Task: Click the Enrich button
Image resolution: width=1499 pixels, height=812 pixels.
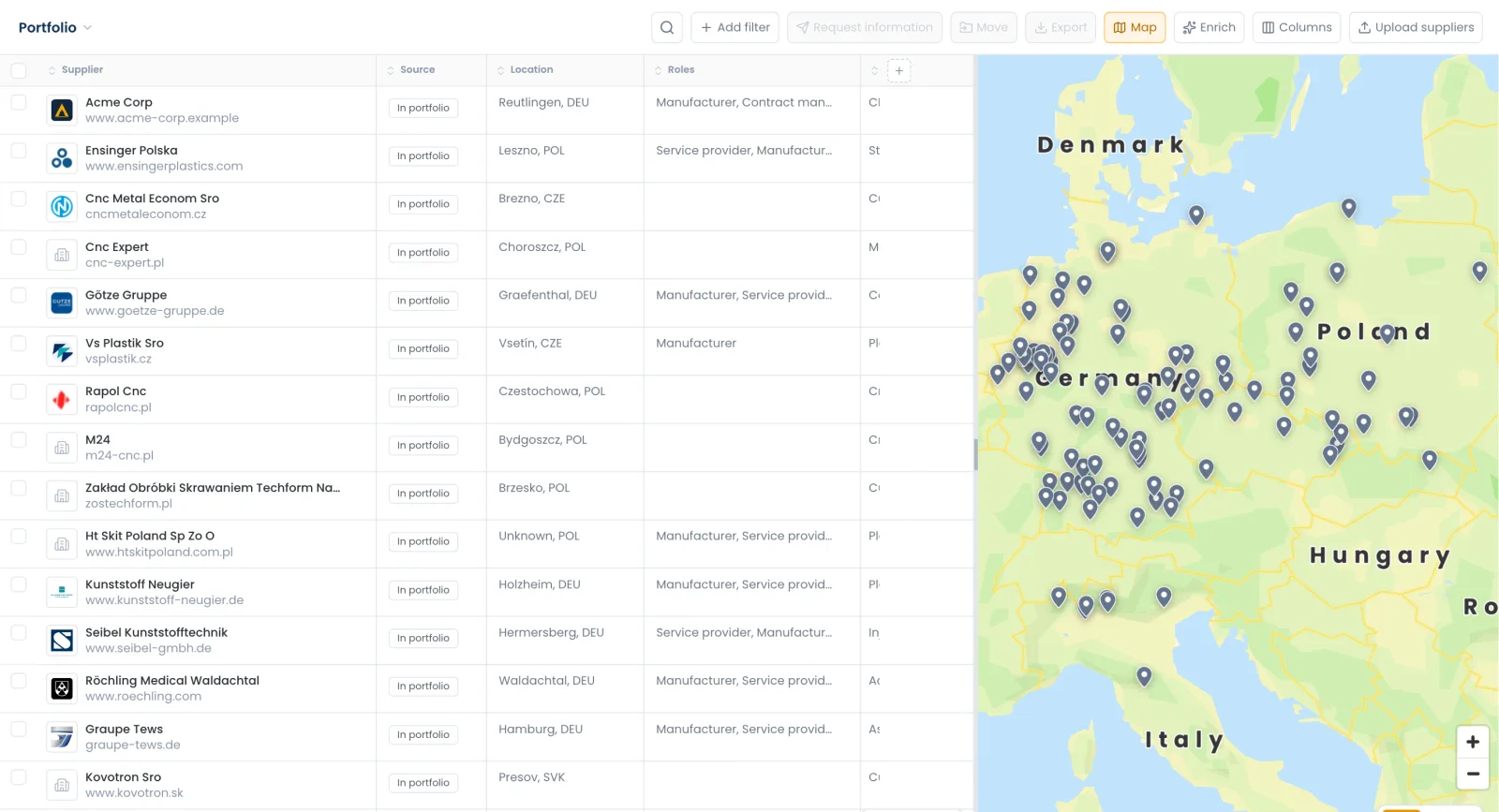Action: pos(1209,27)
